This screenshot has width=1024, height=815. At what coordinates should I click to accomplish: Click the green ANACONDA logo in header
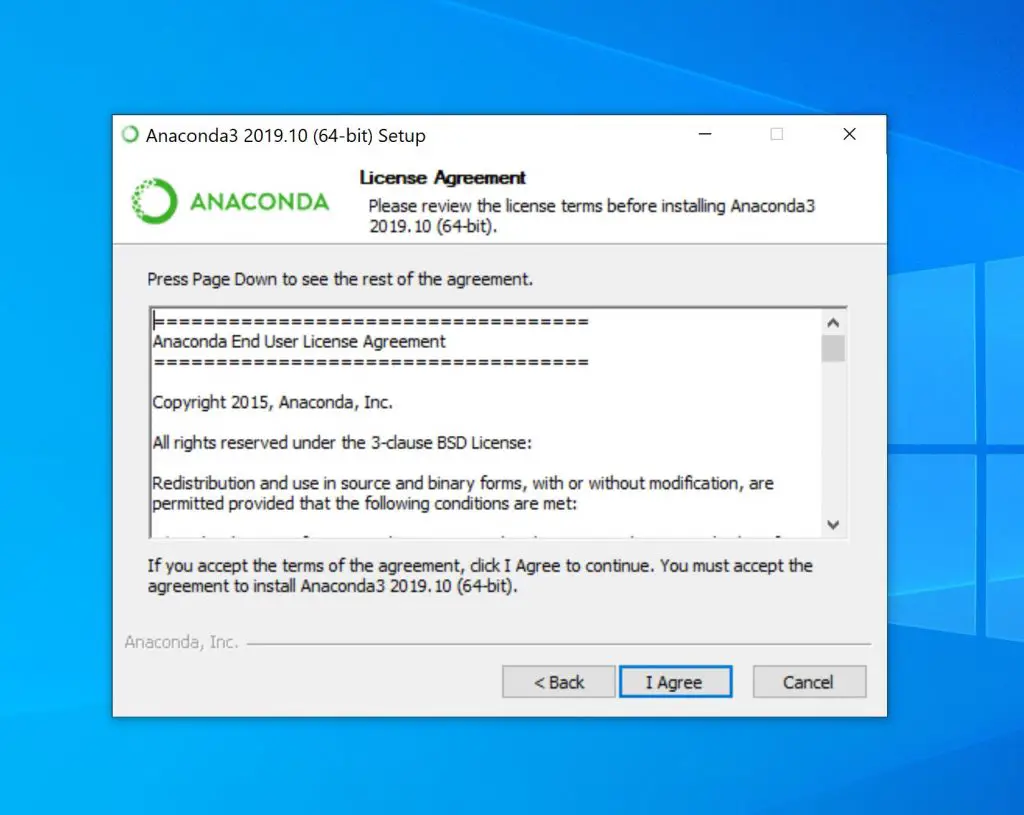[x=231, y=201]
